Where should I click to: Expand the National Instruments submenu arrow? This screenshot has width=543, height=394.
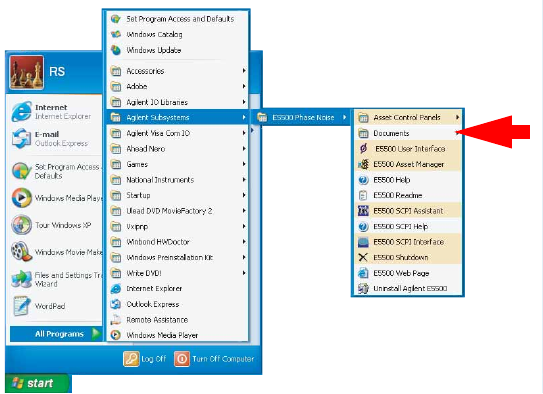pyautogui.click(x=244, y=179)
